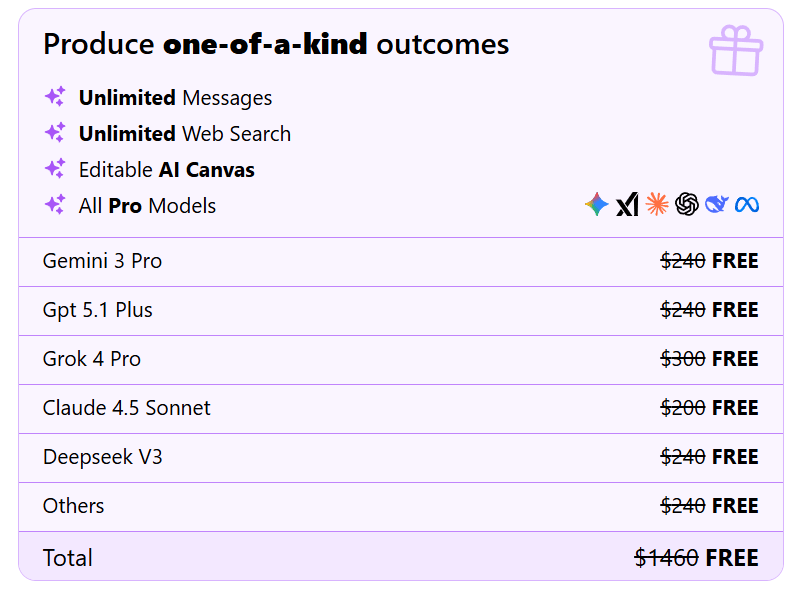Click the sparkle icon beside All Pro Models

tap(55, 205)
